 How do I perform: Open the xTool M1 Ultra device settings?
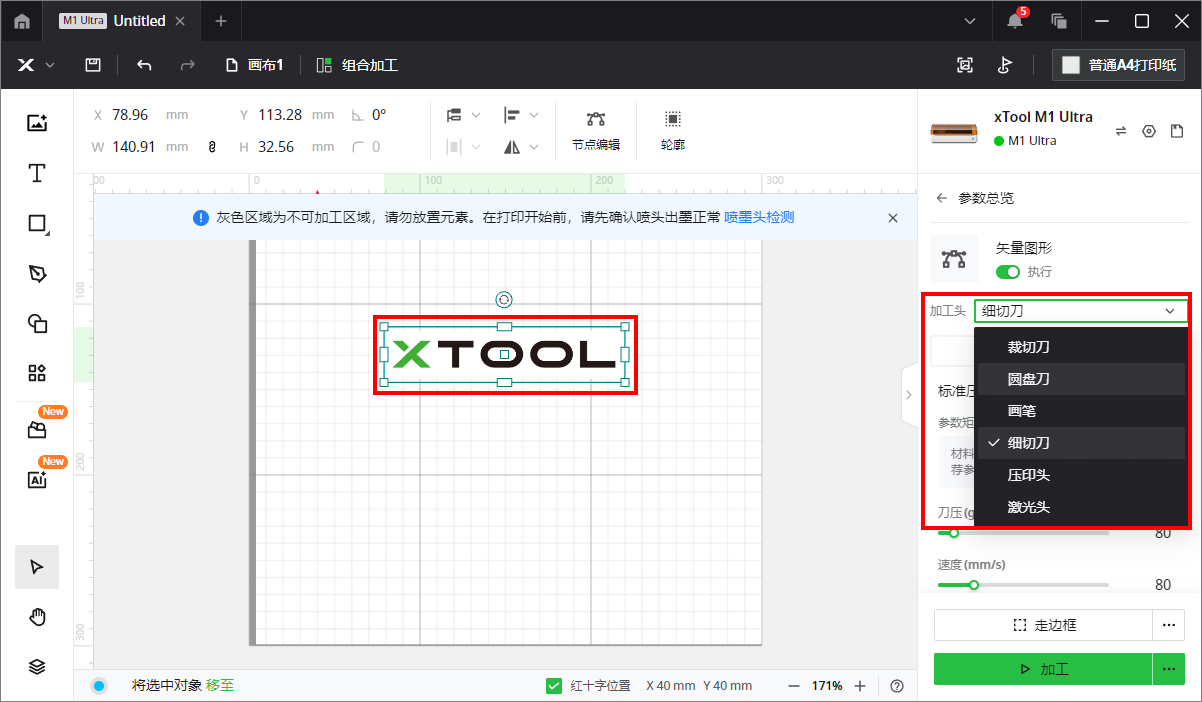(1149, 131)
